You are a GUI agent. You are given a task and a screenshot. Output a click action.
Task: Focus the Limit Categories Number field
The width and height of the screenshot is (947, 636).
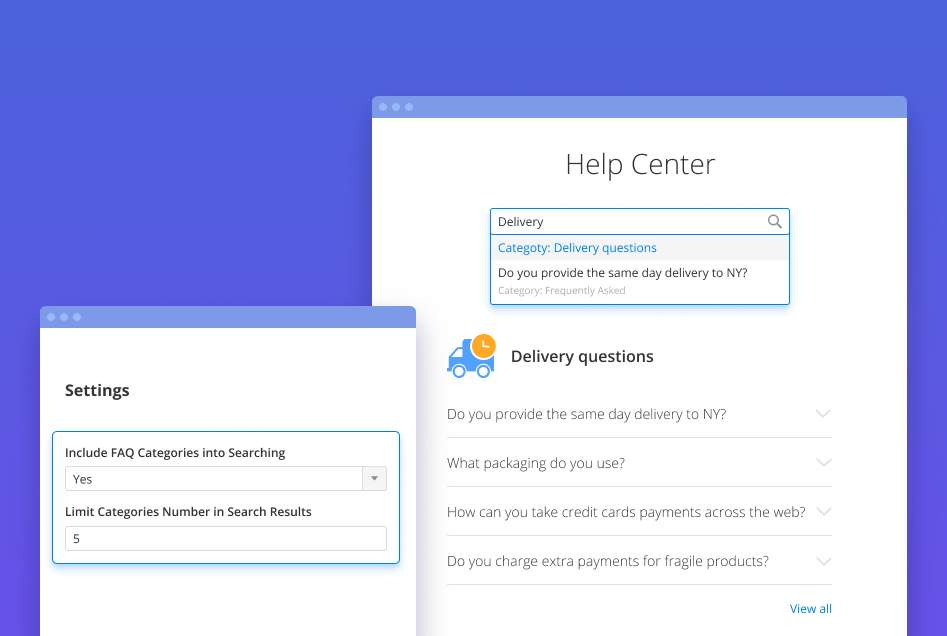[x=225, y=539]
